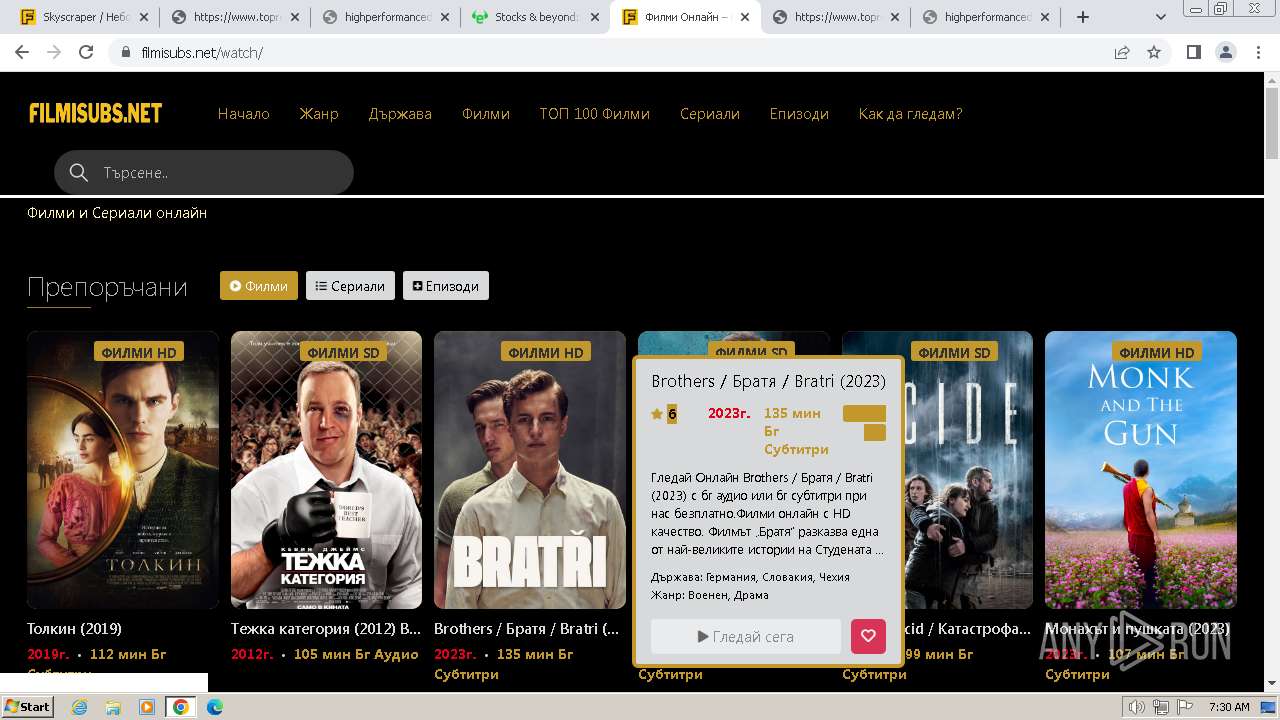The image size is (1280, 720).
Task: Open the tab search chevron
Action: click(1161, 17)
